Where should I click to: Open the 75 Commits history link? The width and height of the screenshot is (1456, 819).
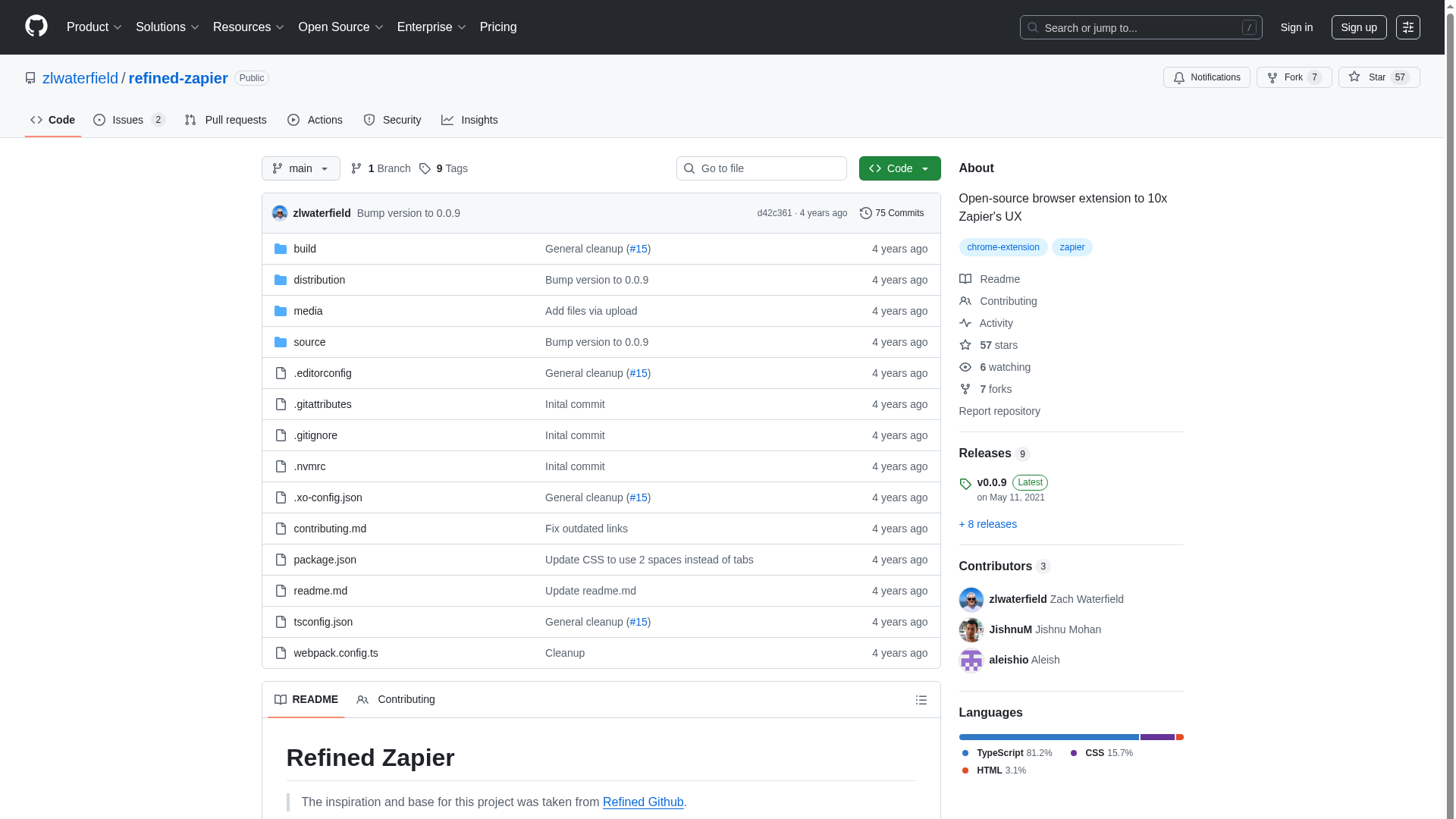(x=892, y=213)
